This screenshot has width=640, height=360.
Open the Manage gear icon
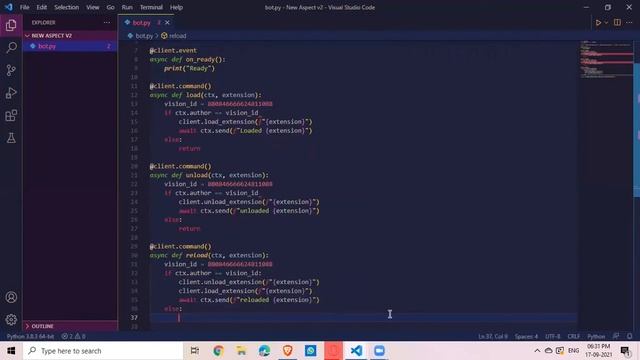(11, 320)
